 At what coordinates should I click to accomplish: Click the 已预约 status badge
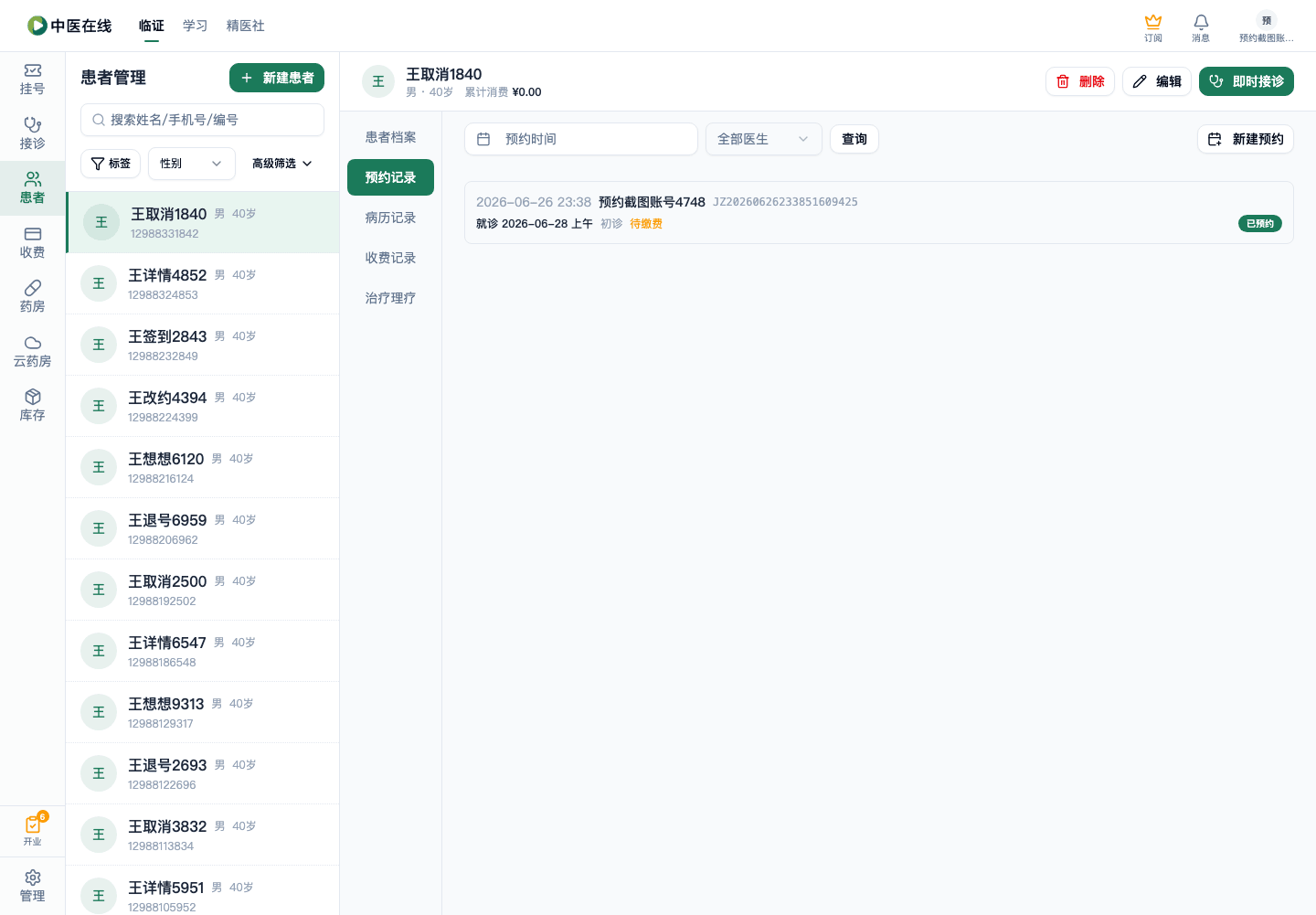1260,224
